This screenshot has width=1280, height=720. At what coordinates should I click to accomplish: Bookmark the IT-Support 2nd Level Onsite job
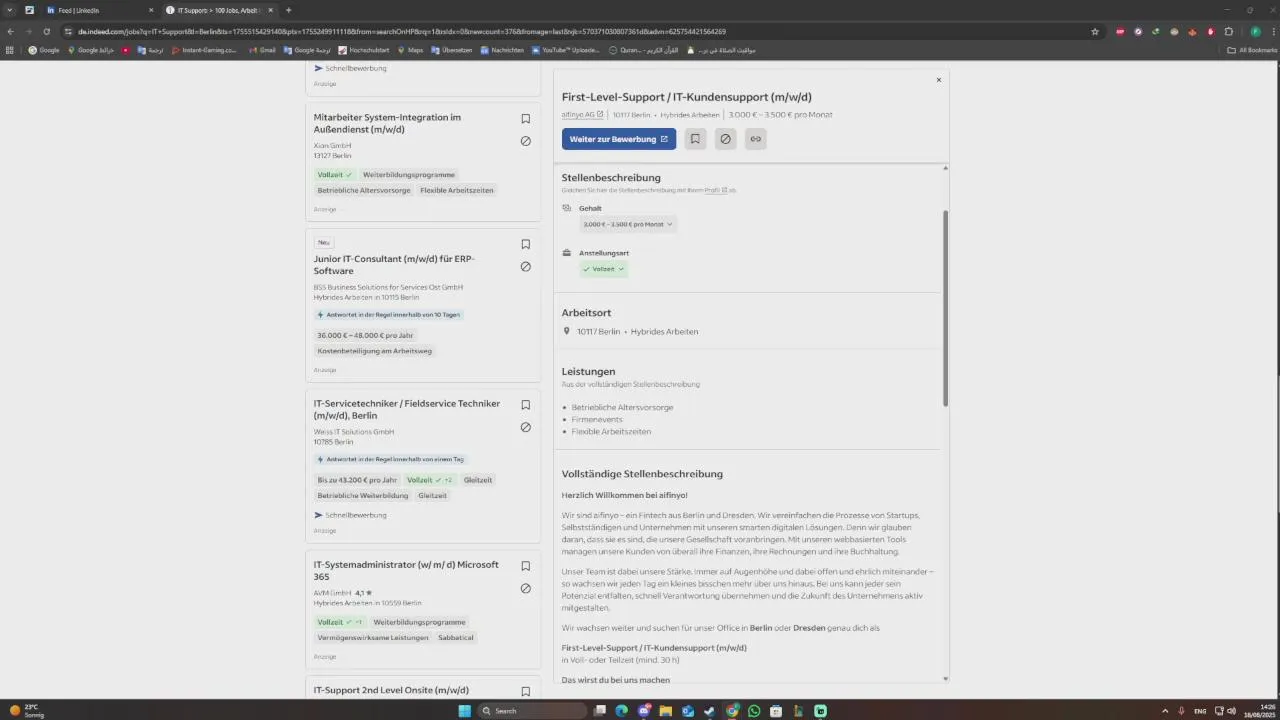(525, 691)
